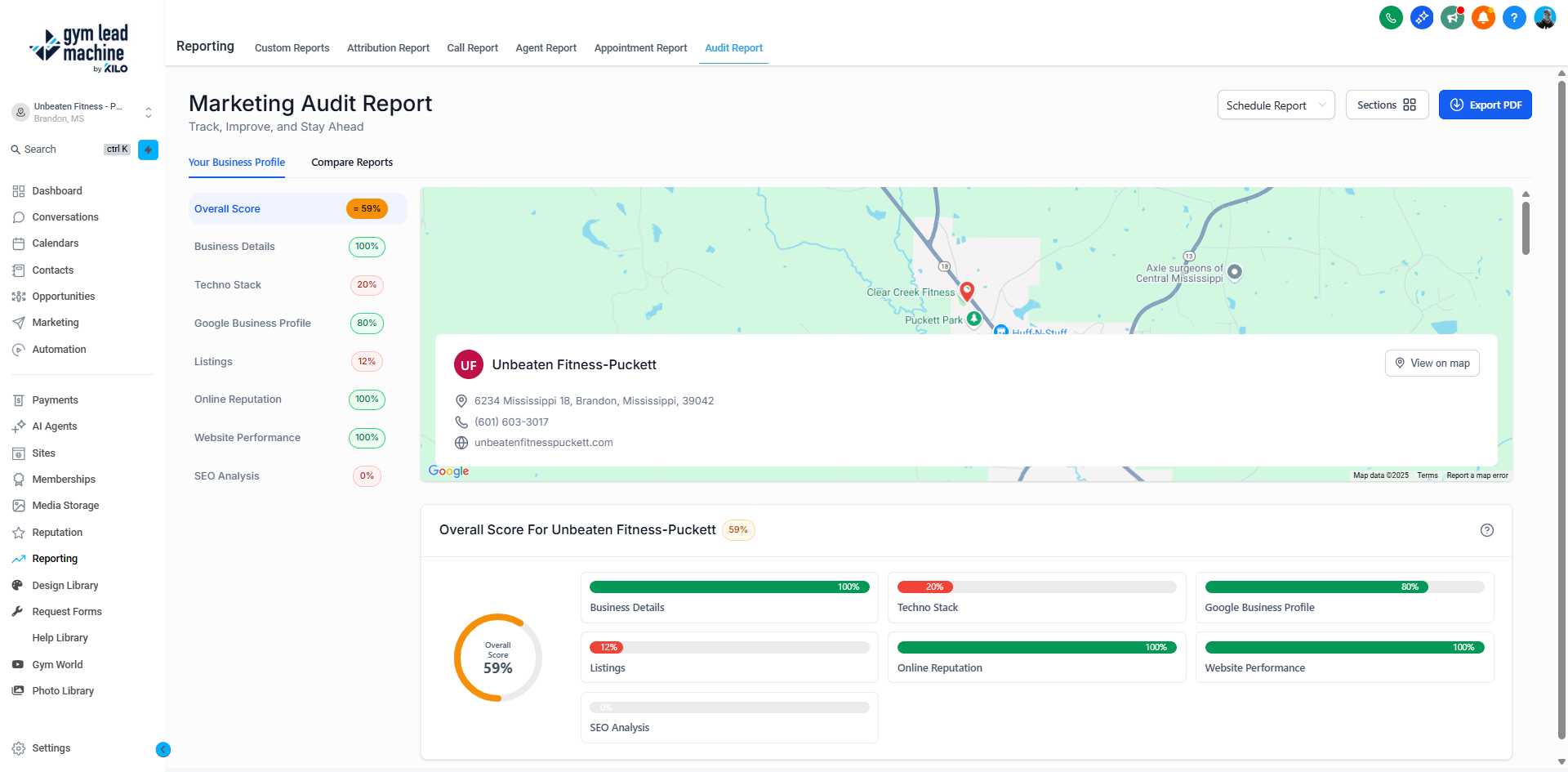Click the lightning quick actions icon
The height and width of the screenshot is (772, 1568).
click(x=148, y=149)
